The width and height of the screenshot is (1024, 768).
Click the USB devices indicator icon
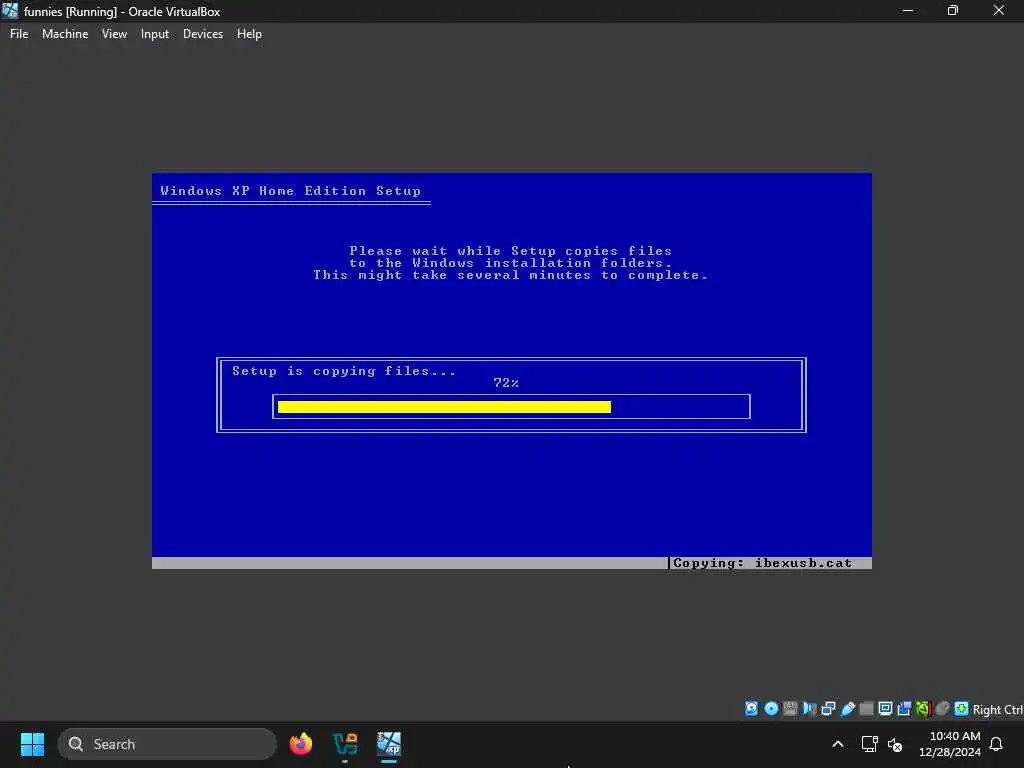click(x=848, y=709)
